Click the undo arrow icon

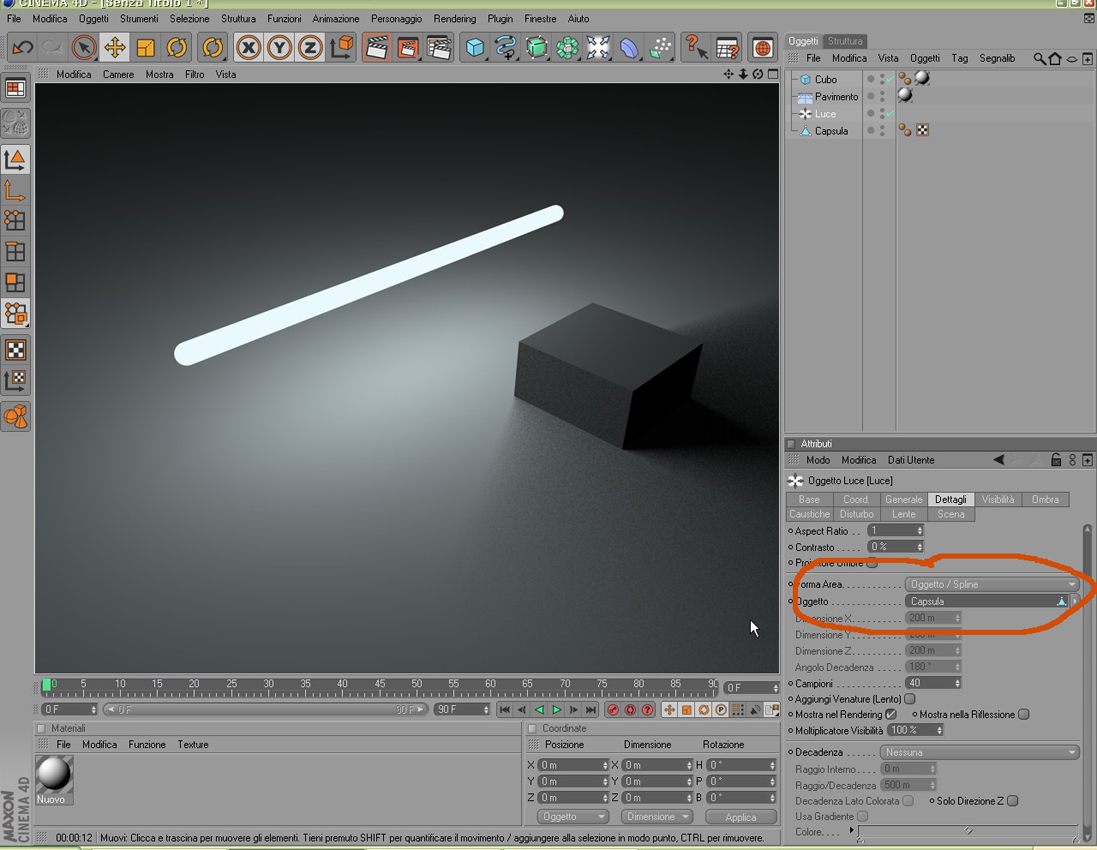click(x=22, y=48)
